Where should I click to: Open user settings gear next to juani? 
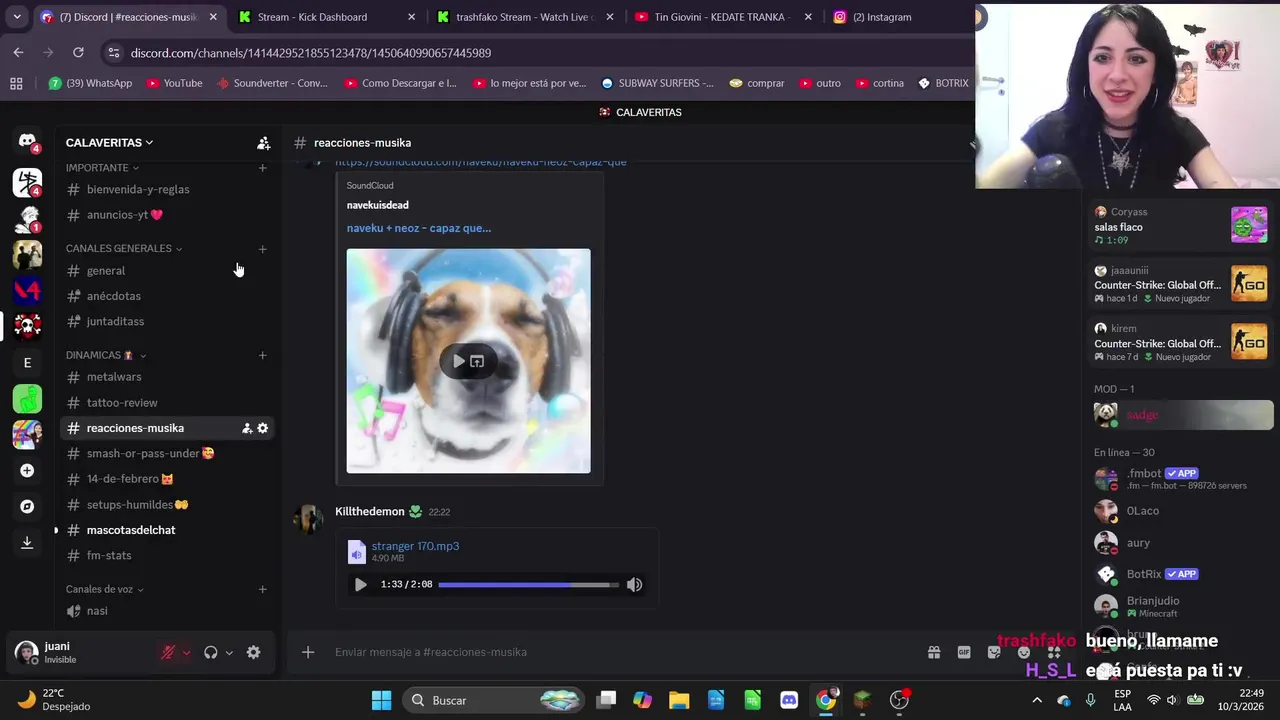click(x=253, y=652)
